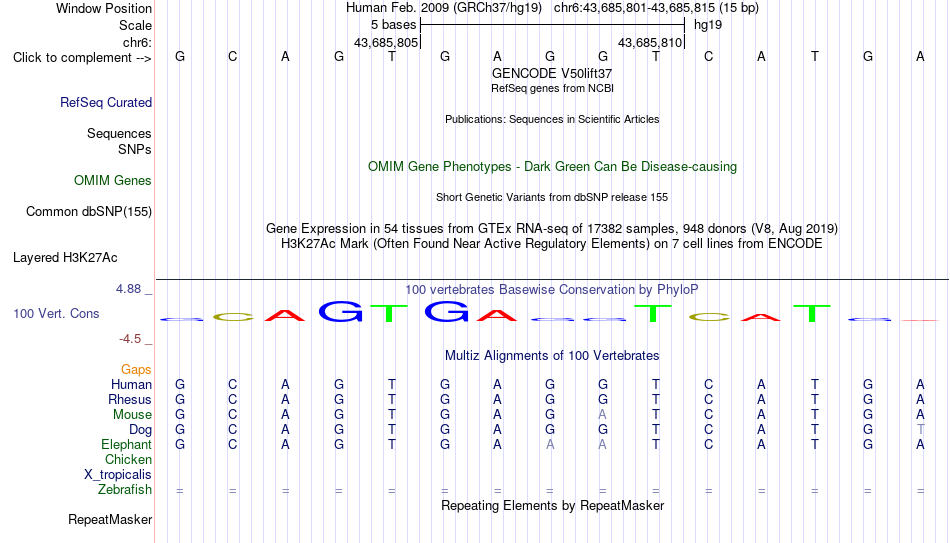The width and height of the screenshot is (950, 543).
Task: Click the Scale track label
Action: tap(135, 25)
